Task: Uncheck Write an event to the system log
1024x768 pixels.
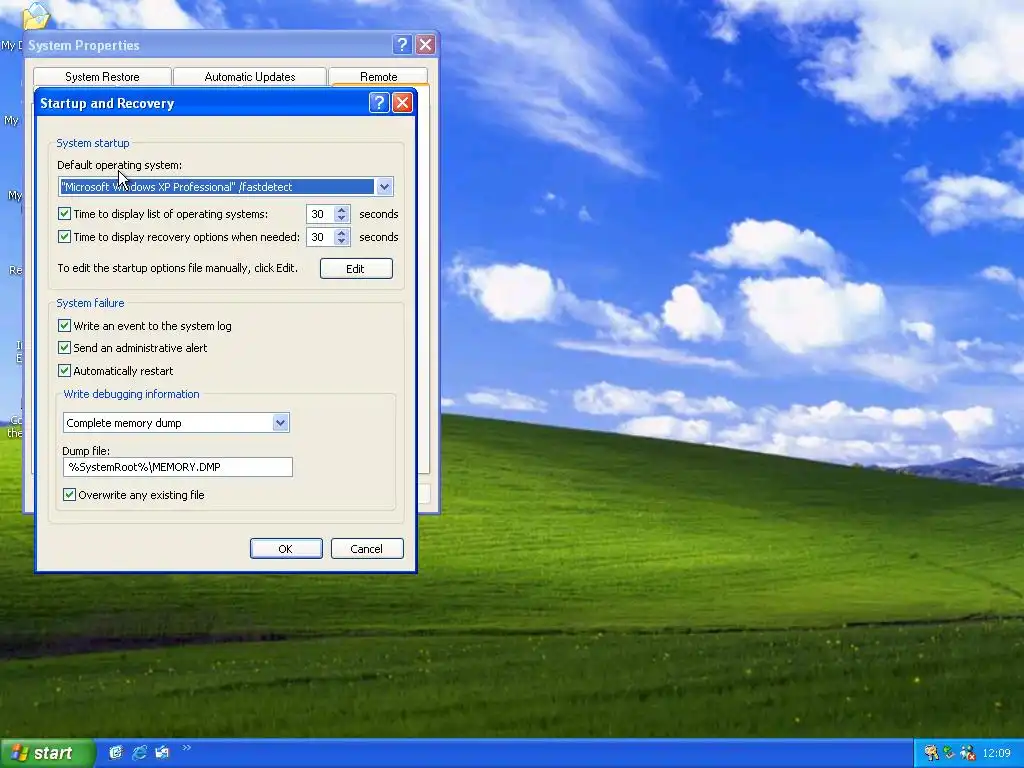Action: [x=64, y=325]
